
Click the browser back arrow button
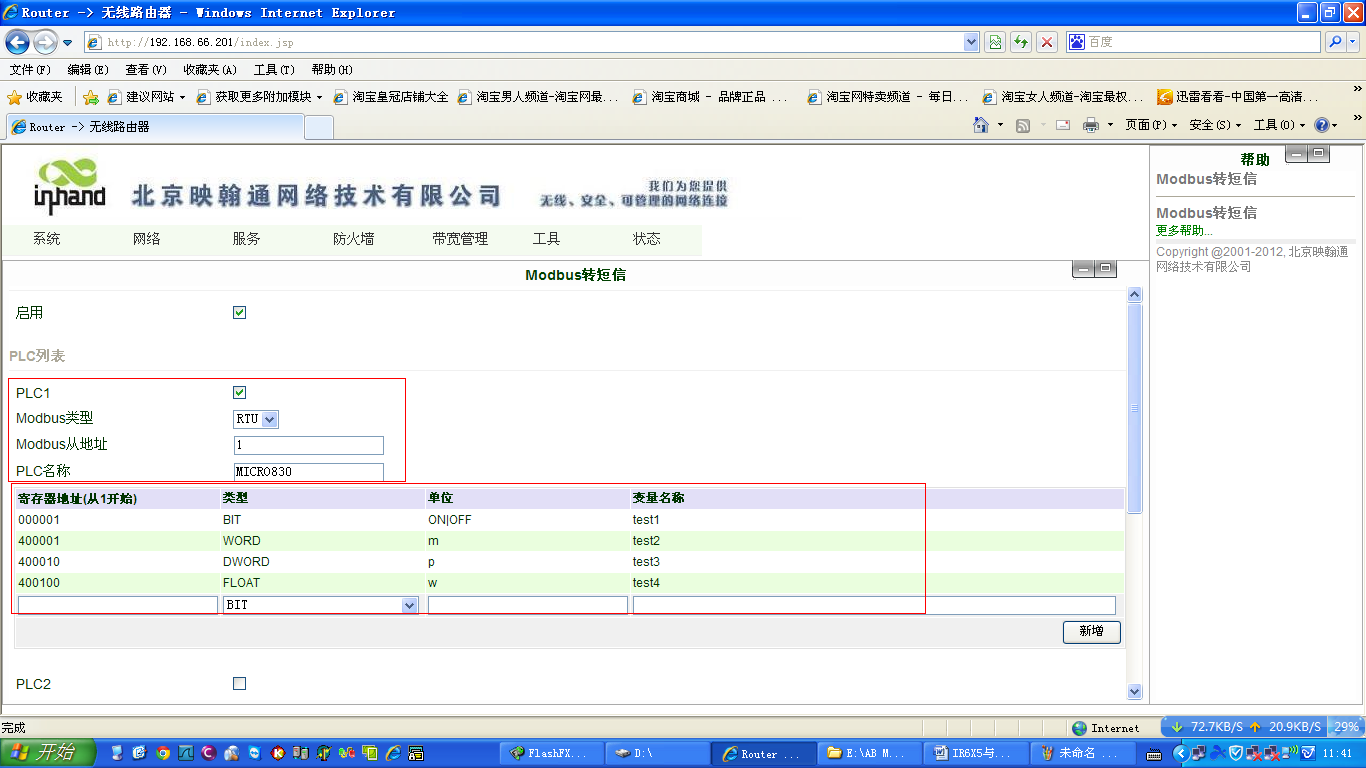(17, 42)
